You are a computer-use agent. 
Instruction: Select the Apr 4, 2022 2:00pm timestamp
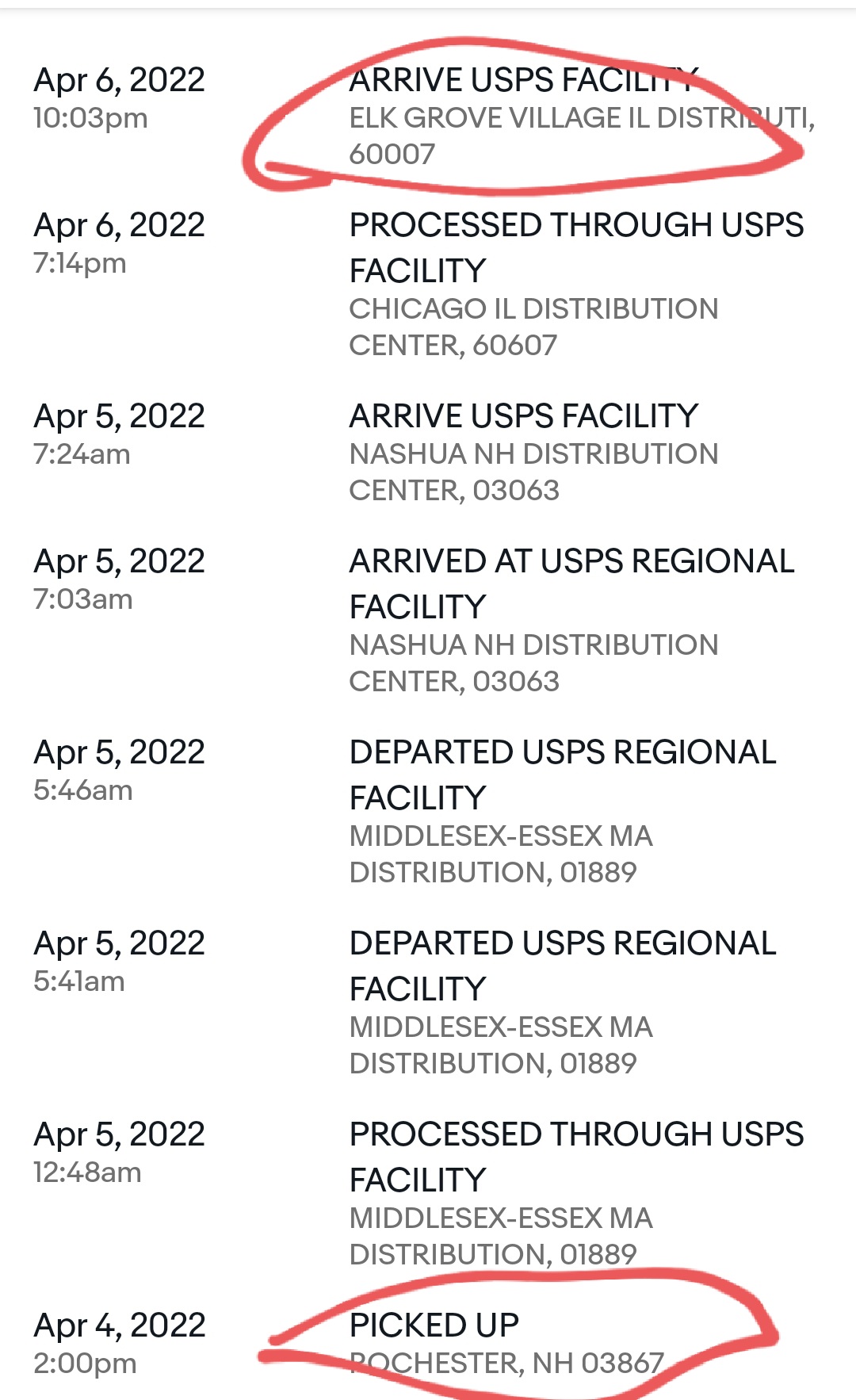[x=119, y=1343]
